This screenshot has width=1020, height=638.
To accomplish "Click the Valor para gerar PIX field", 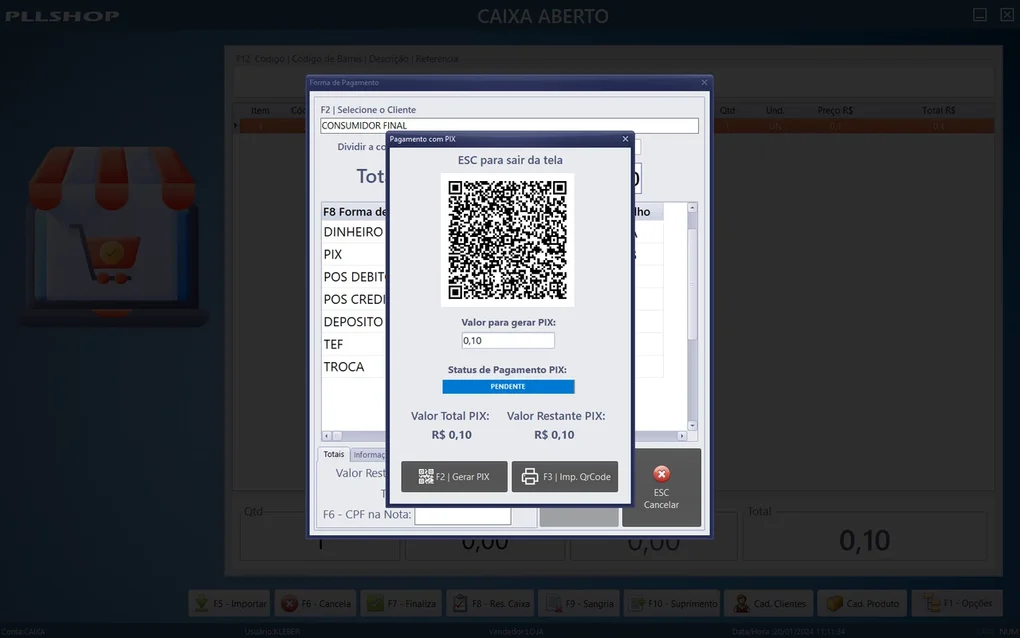I will [x=508, y=341].
